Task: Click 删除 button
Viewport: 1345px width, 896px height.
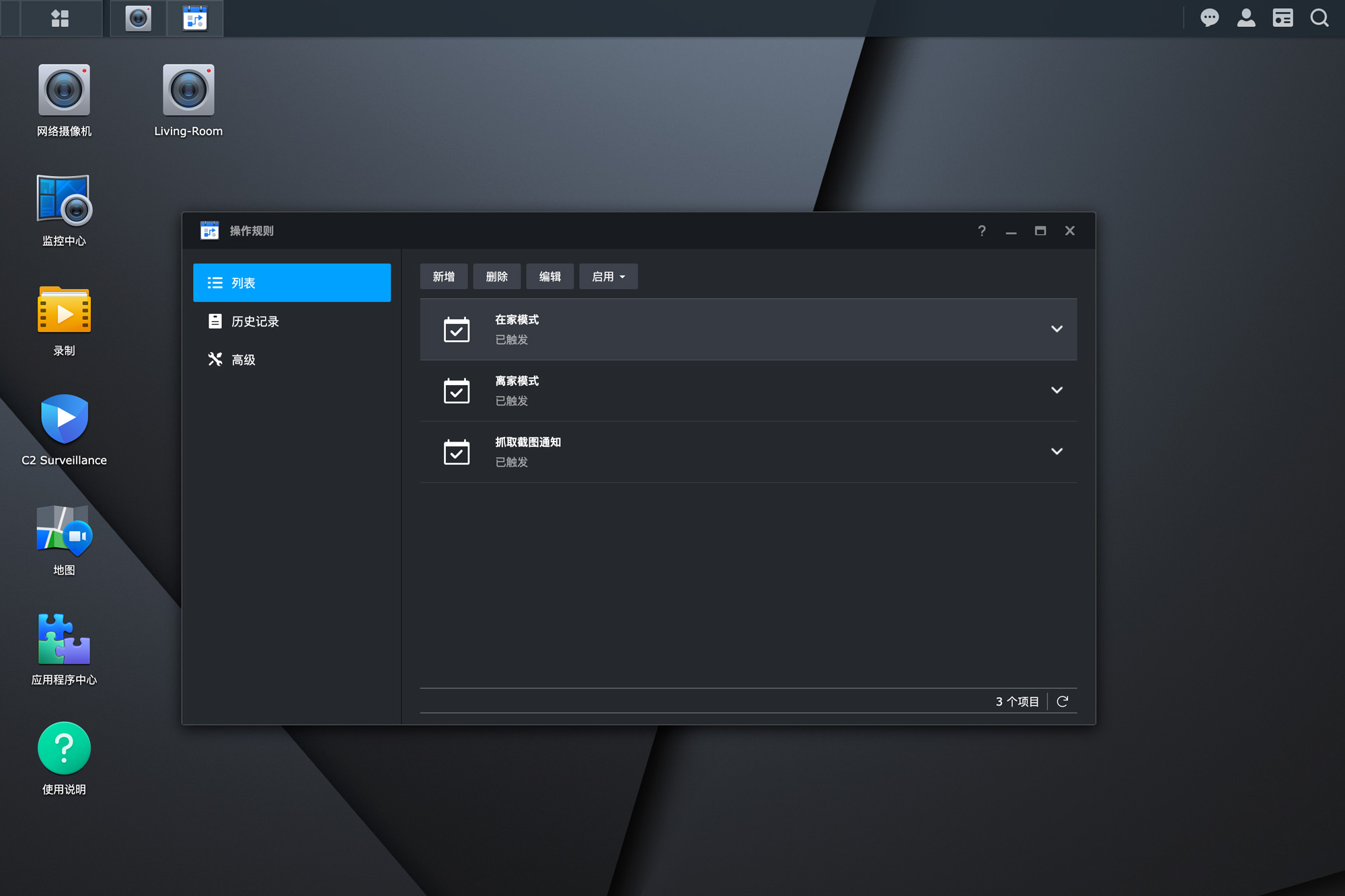Action: (x=497, y=276)
